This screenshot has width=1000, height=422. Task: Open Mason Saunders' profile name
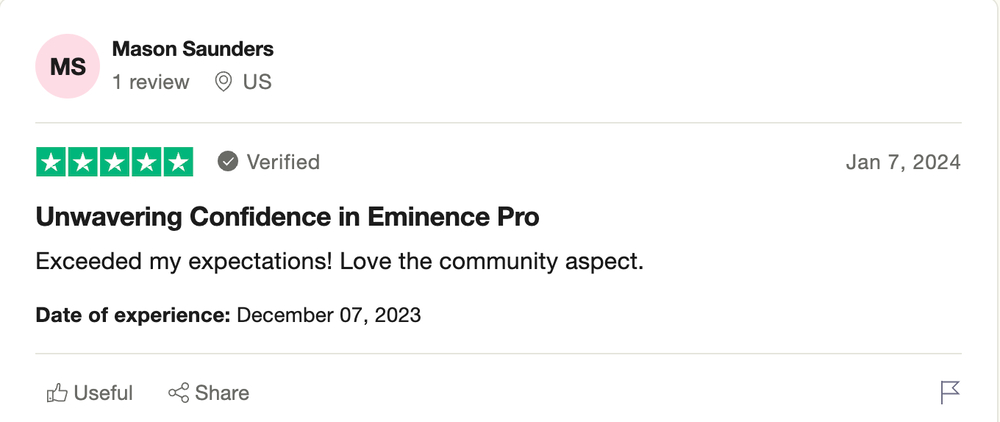pyautogui.click(x=193, y=49)
